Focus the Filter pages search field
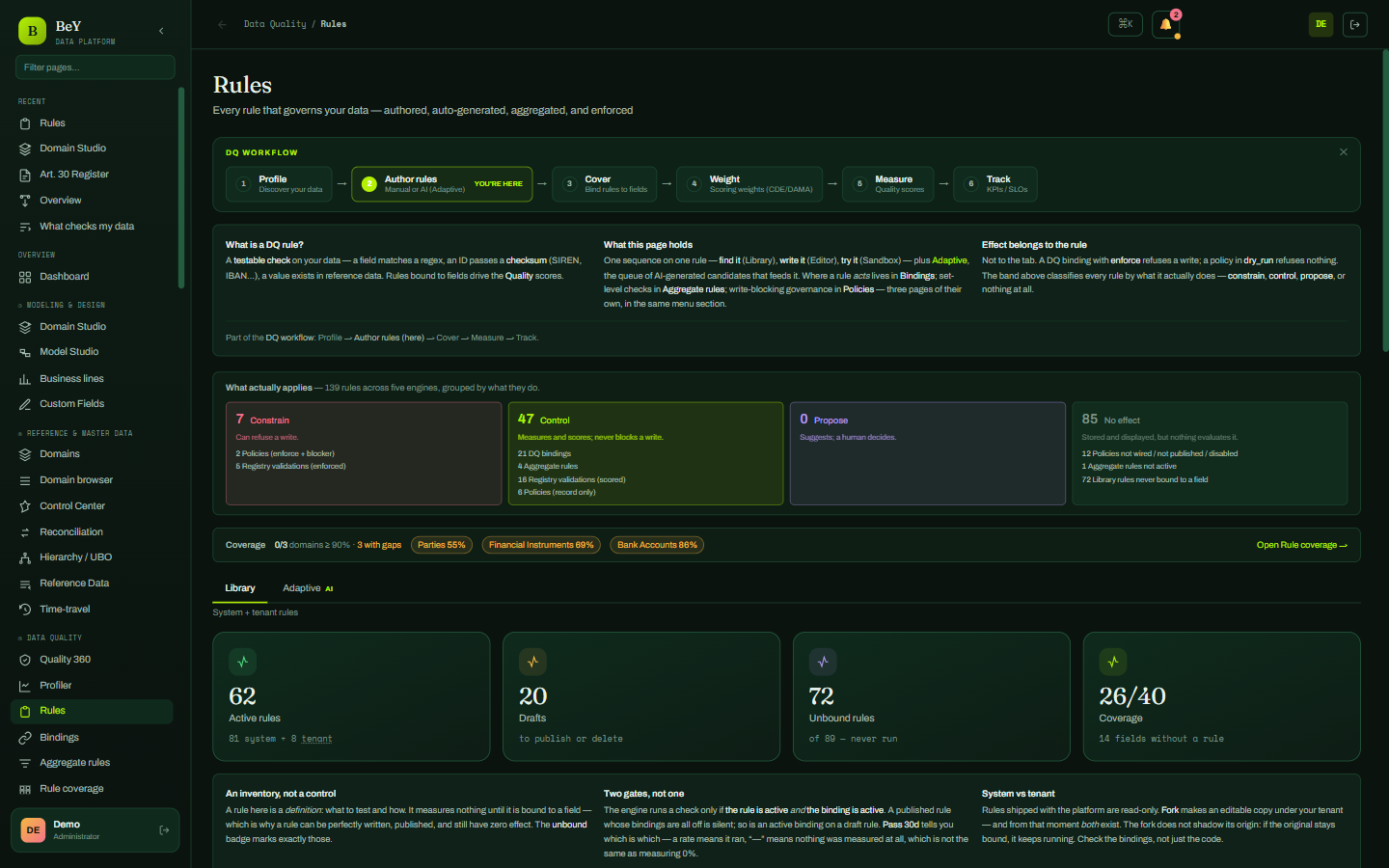 (x=95, y=68)
